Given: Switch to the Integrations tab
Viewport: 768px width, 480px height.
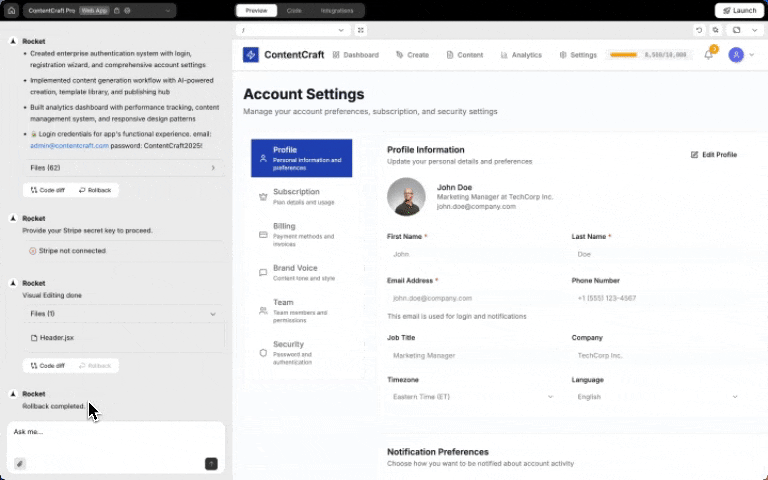Looking at the screenshot, I should click(336, 10).
